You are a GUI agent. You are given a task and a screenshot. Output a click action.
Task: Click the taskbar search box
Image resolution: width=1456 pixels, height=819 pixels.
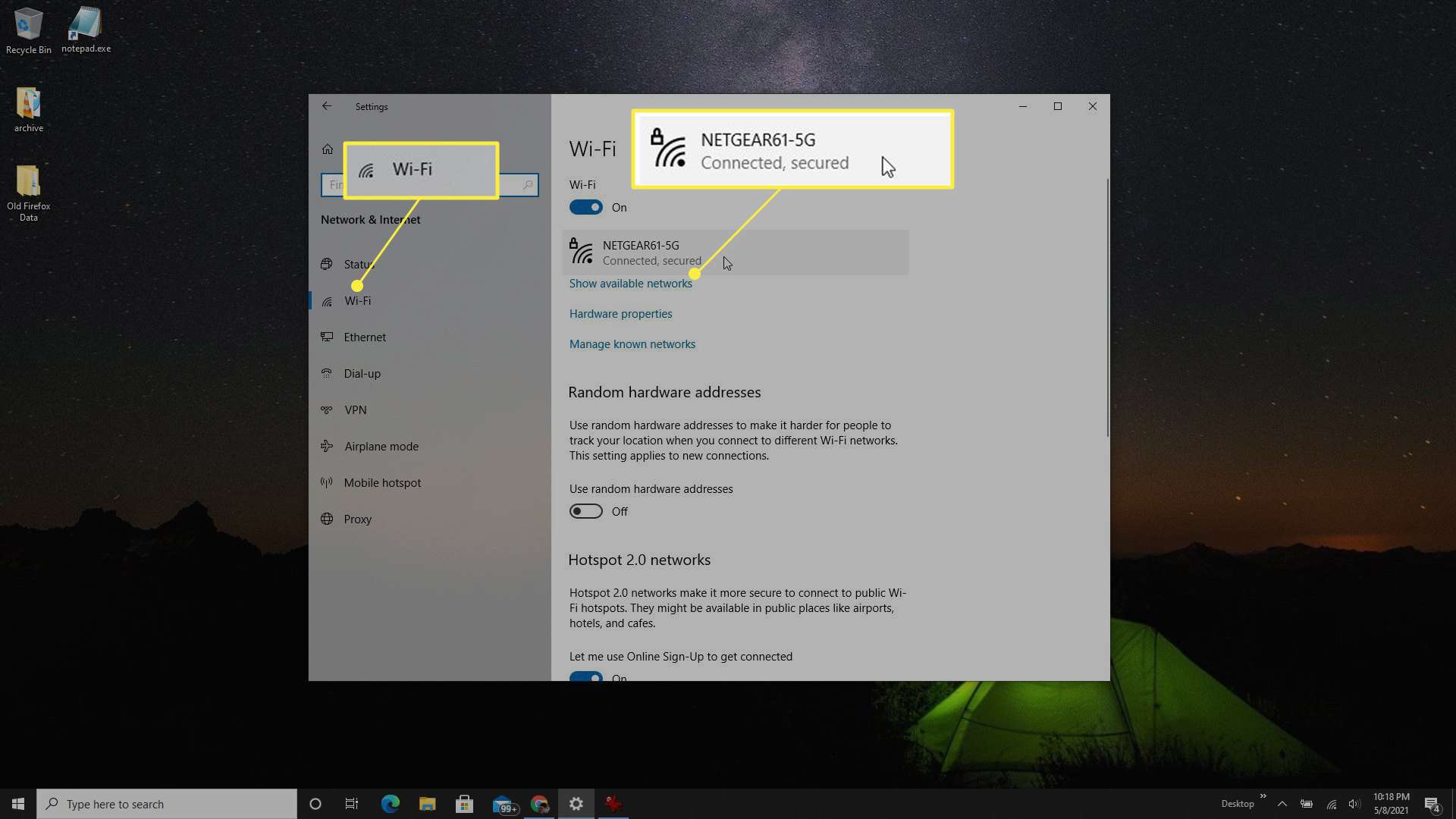click(x=167, y=804)
